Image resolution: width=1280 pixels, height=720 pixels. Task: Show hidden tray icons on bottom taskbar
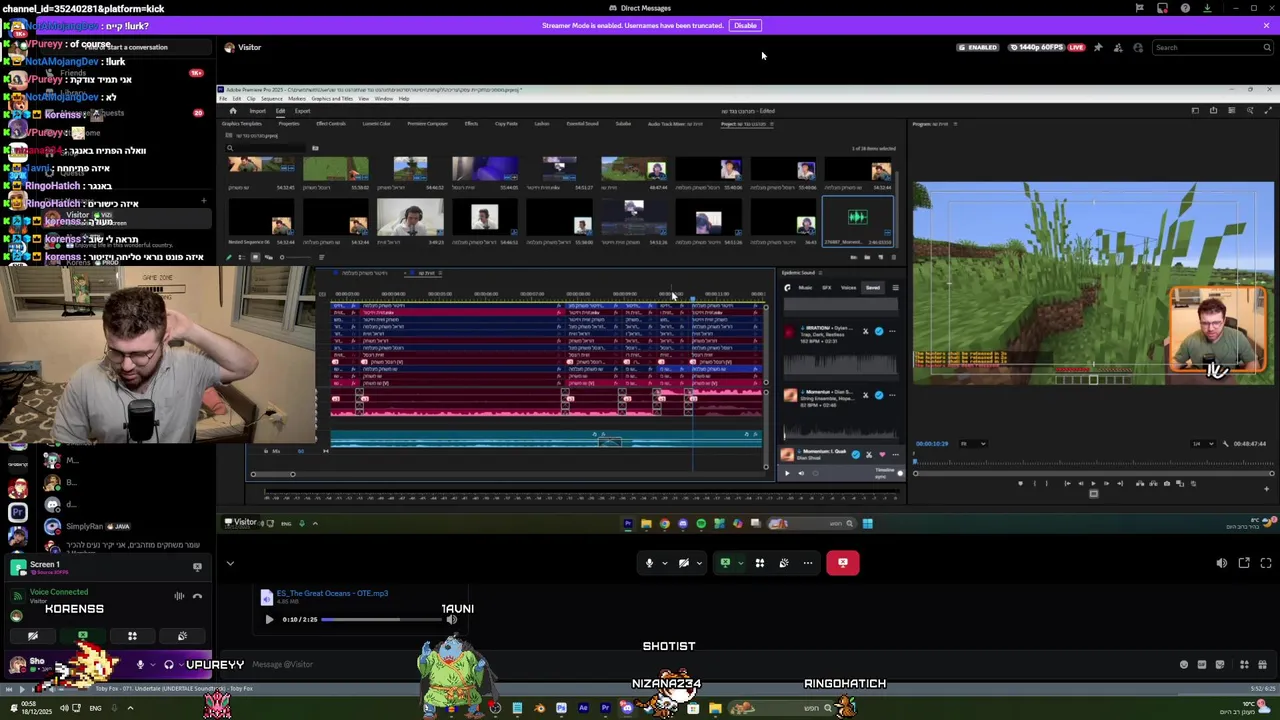click(x=130, y=709)
